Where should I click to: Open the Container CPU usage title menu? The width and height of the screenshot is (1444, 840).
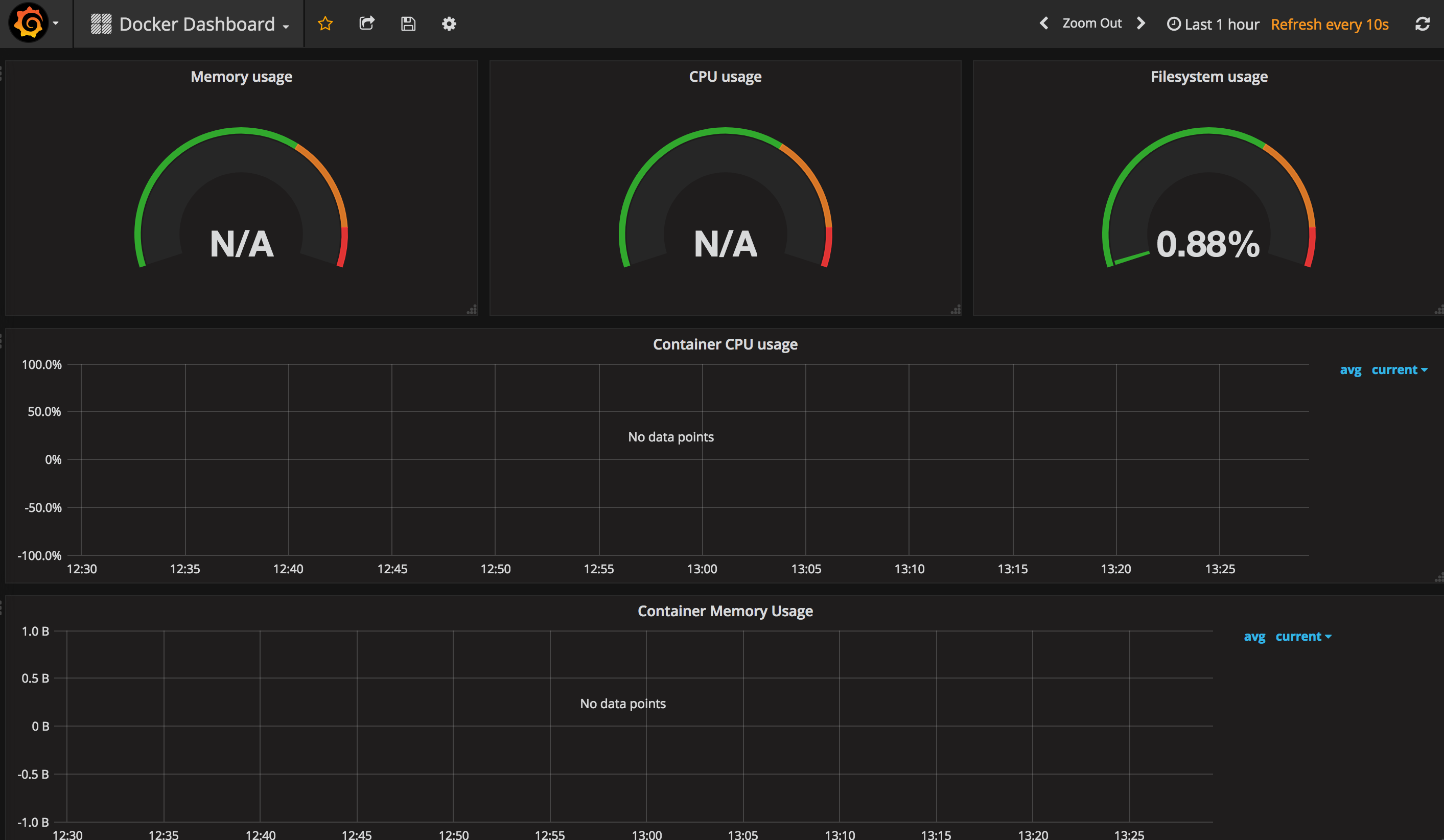point(725,344)
